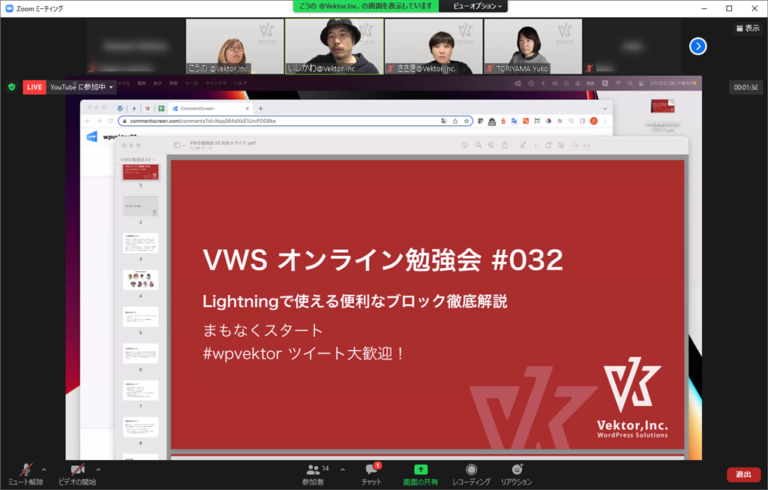Click 画面の共有 share screen icon
Image resolution: width=768 pixels, height=490 pixels.
(x=420, y=469)
